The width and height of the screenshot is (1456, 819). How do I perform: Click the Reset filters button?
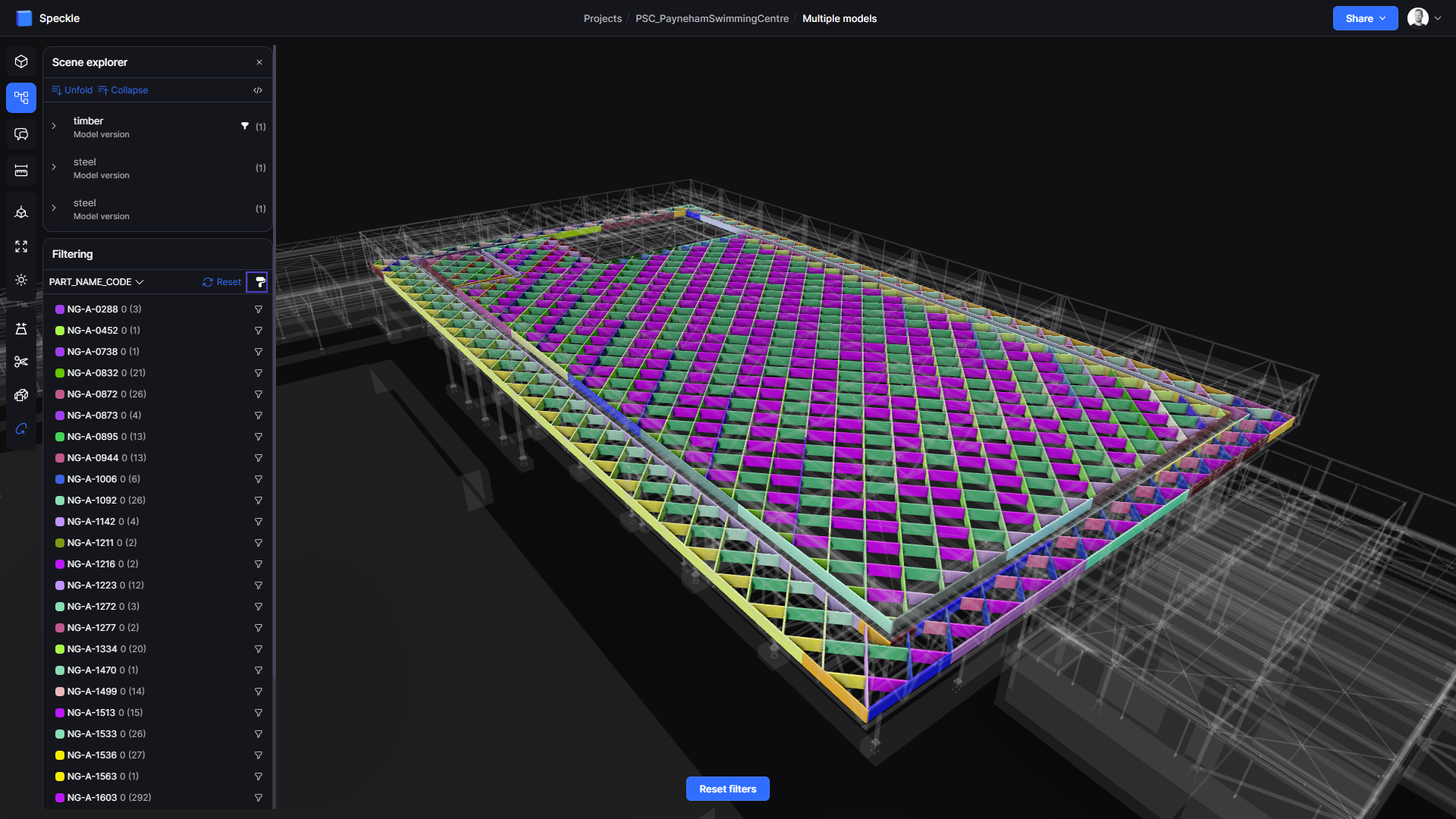(x=727, y=789)
